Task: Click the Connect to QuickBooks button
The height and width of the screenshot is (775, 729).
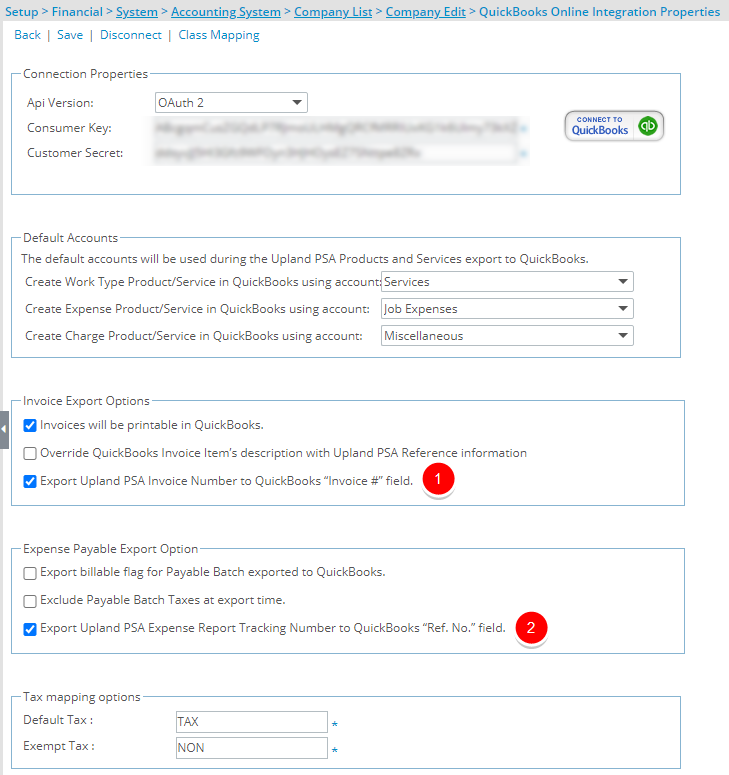Action: [x=614, y=126]
